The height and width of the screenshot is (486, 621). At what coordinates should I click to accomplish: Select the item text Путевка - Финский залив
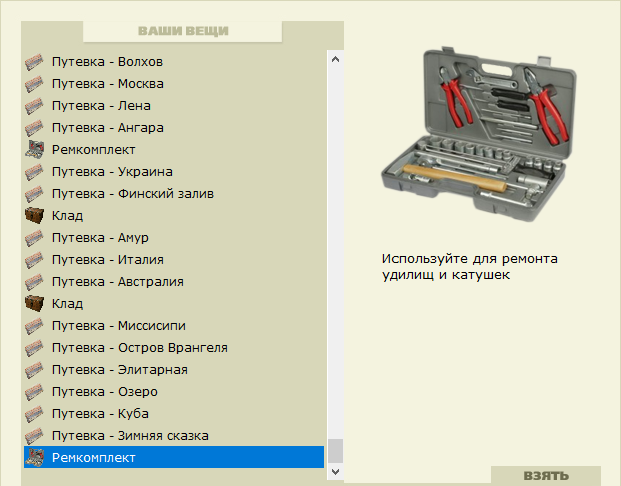coord(133,194)
